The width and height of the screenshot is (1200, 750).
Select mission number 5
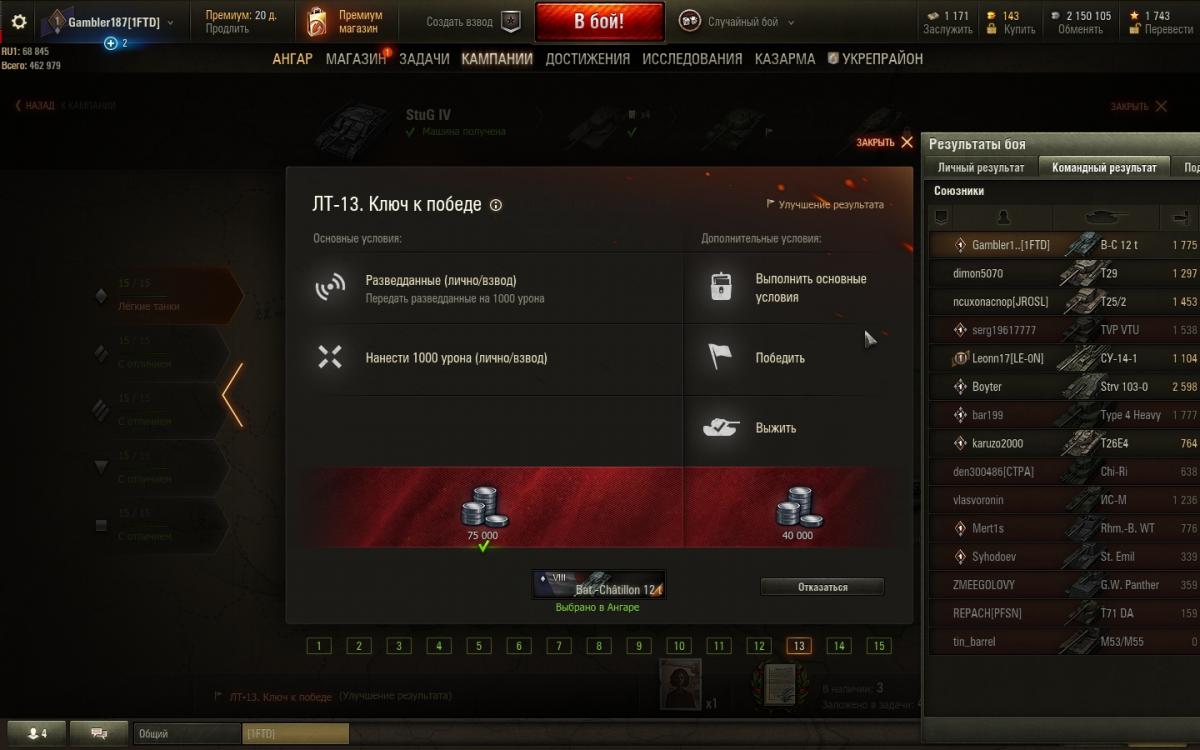[x=478, y=646]
